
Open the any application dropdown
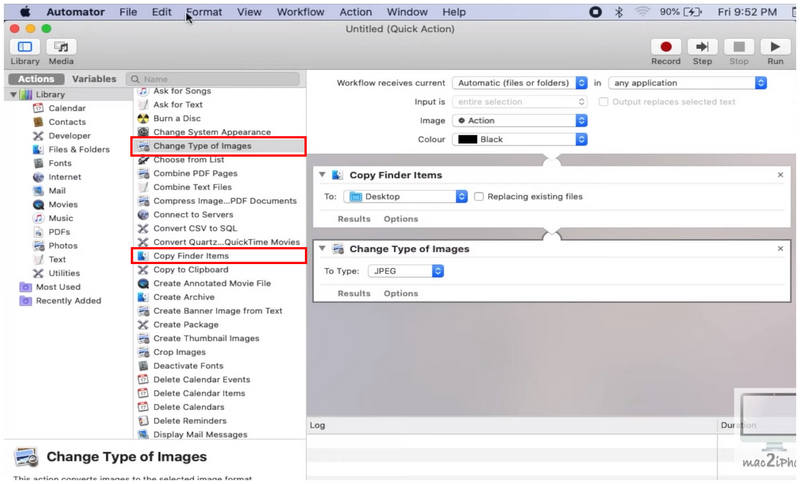(x=687, y=83)
